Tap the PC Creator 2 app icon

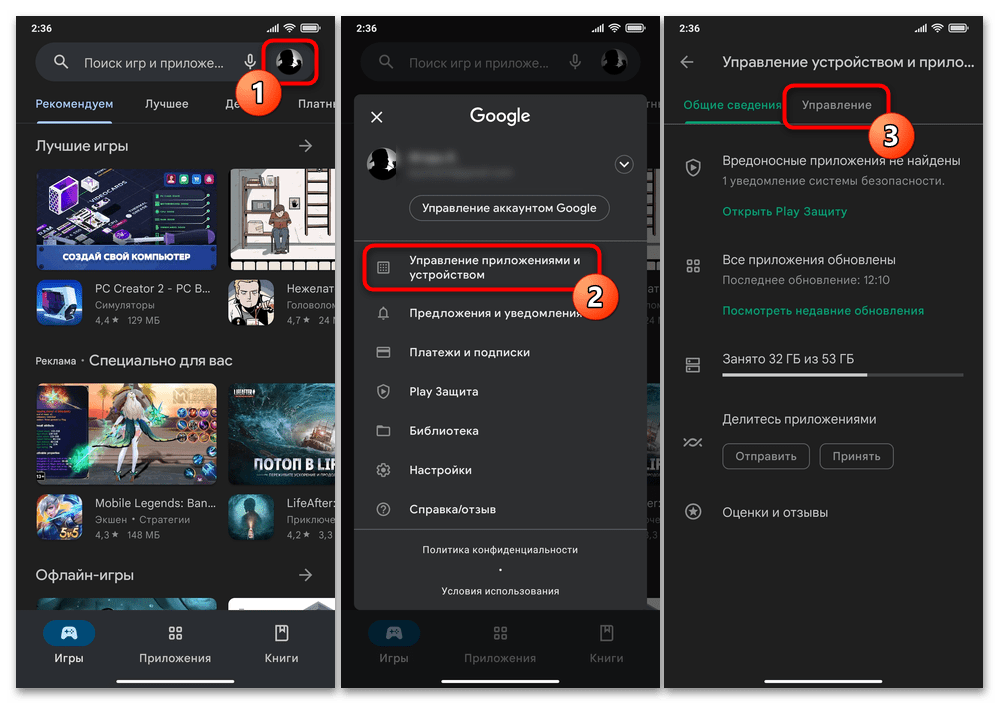pyautogui.click(x=59, y=303)
